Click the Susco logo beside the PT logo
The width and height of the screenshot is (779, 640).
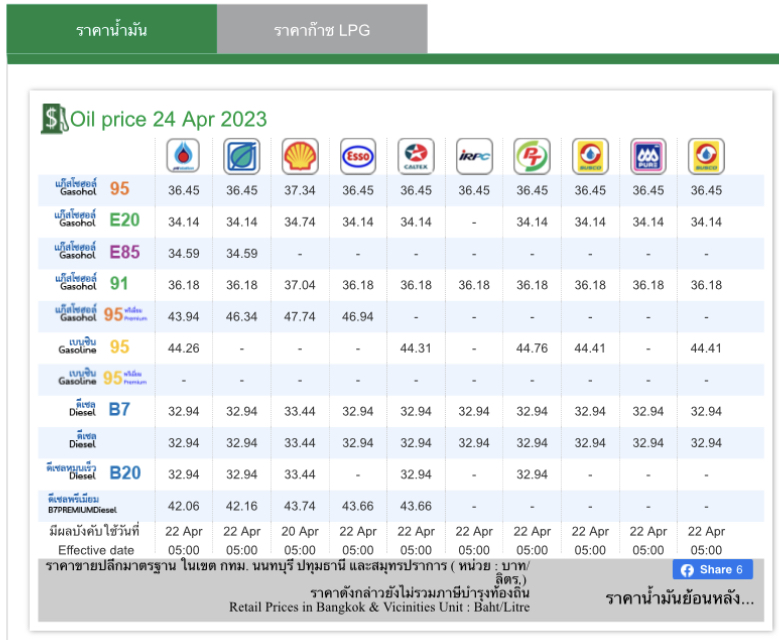[x=590, y=156]
